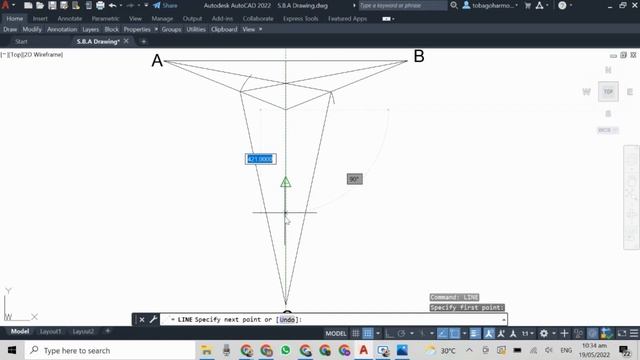Expand the Undo history dropdown arrow
This screenshot has width=640, height=360.
pos(121,5)
